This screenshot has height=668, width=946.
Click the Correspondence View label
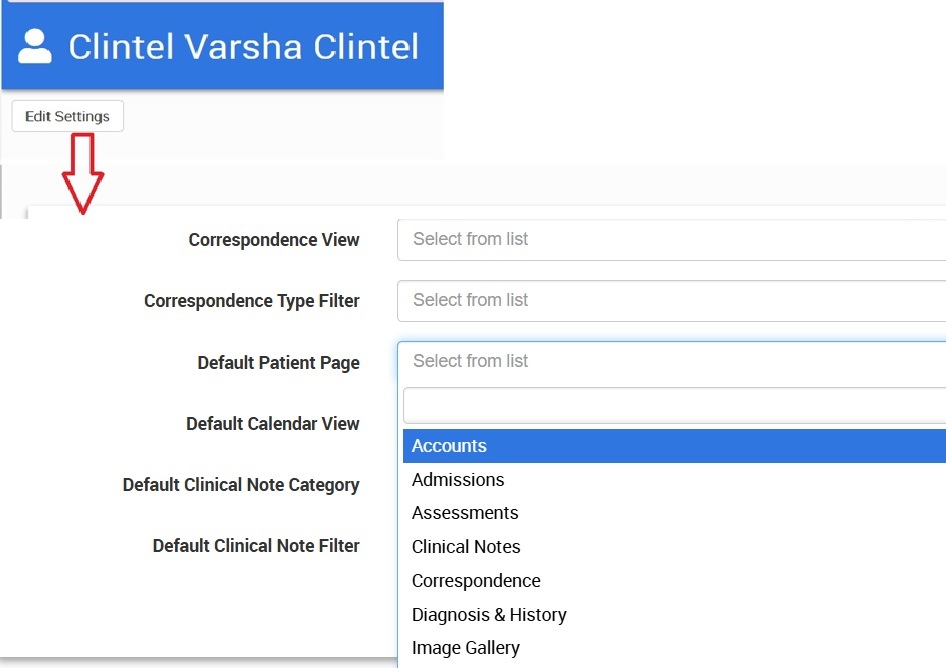[x=274, y=240]
